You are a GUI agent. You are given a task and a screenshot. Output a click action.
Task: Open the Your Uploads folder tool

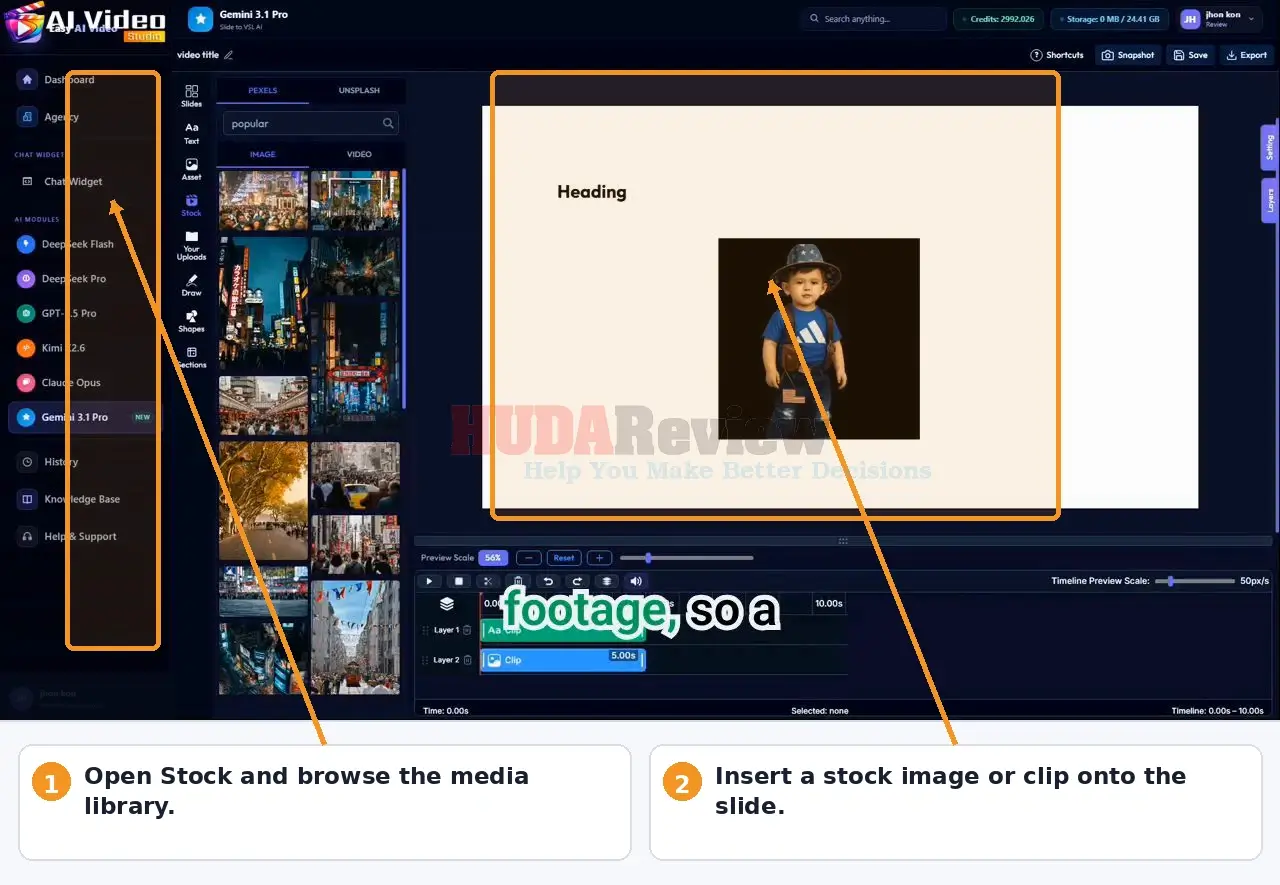click(x=191, y=245)
